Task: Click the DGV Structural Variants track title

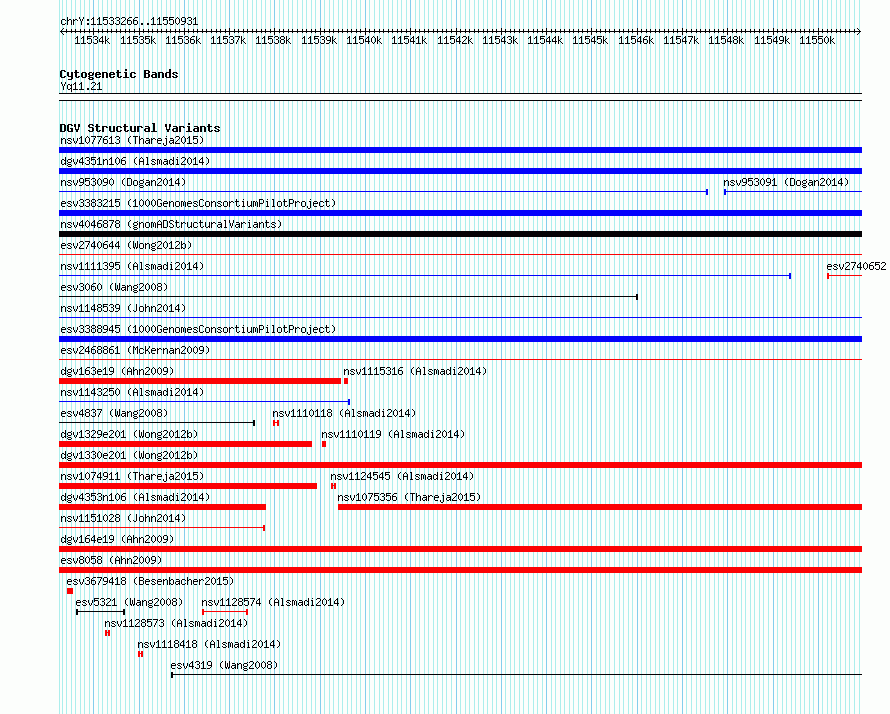Action: (140, 128)
